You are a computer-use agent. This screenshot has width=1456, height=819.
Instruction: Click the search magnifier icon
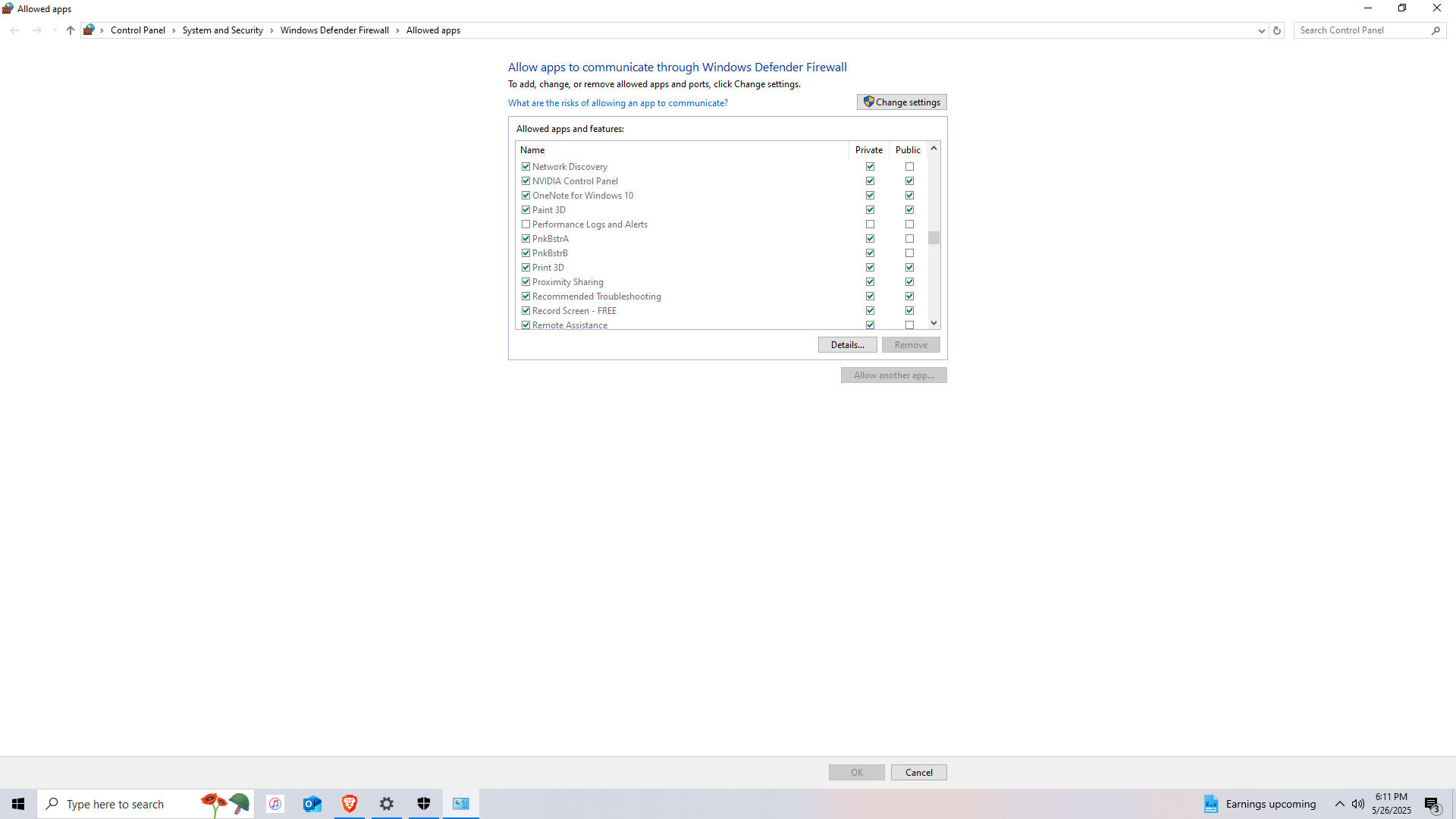[1436, 30]
